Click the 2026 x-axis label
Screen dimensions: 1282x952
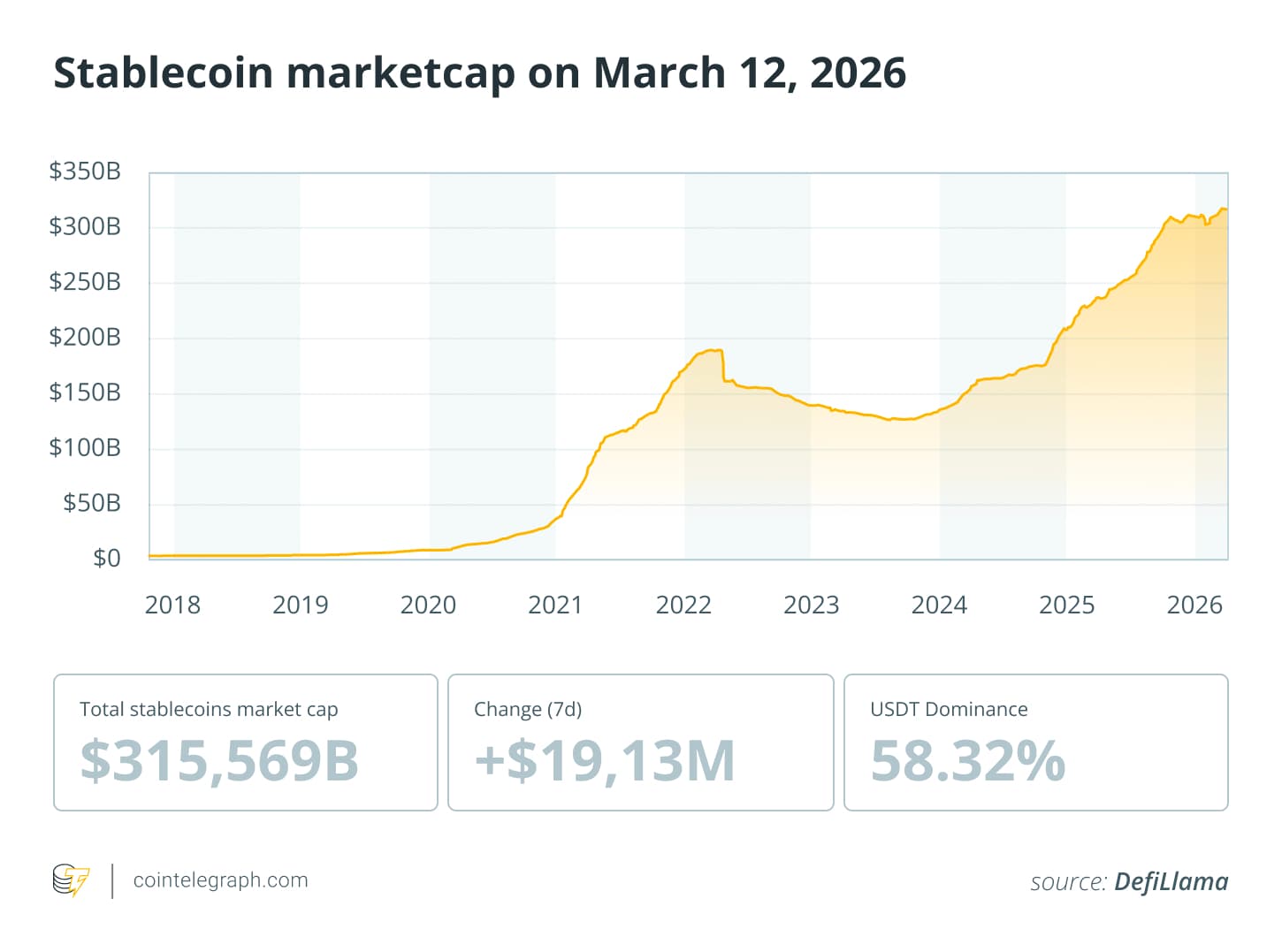click(x=1194, y=605)
